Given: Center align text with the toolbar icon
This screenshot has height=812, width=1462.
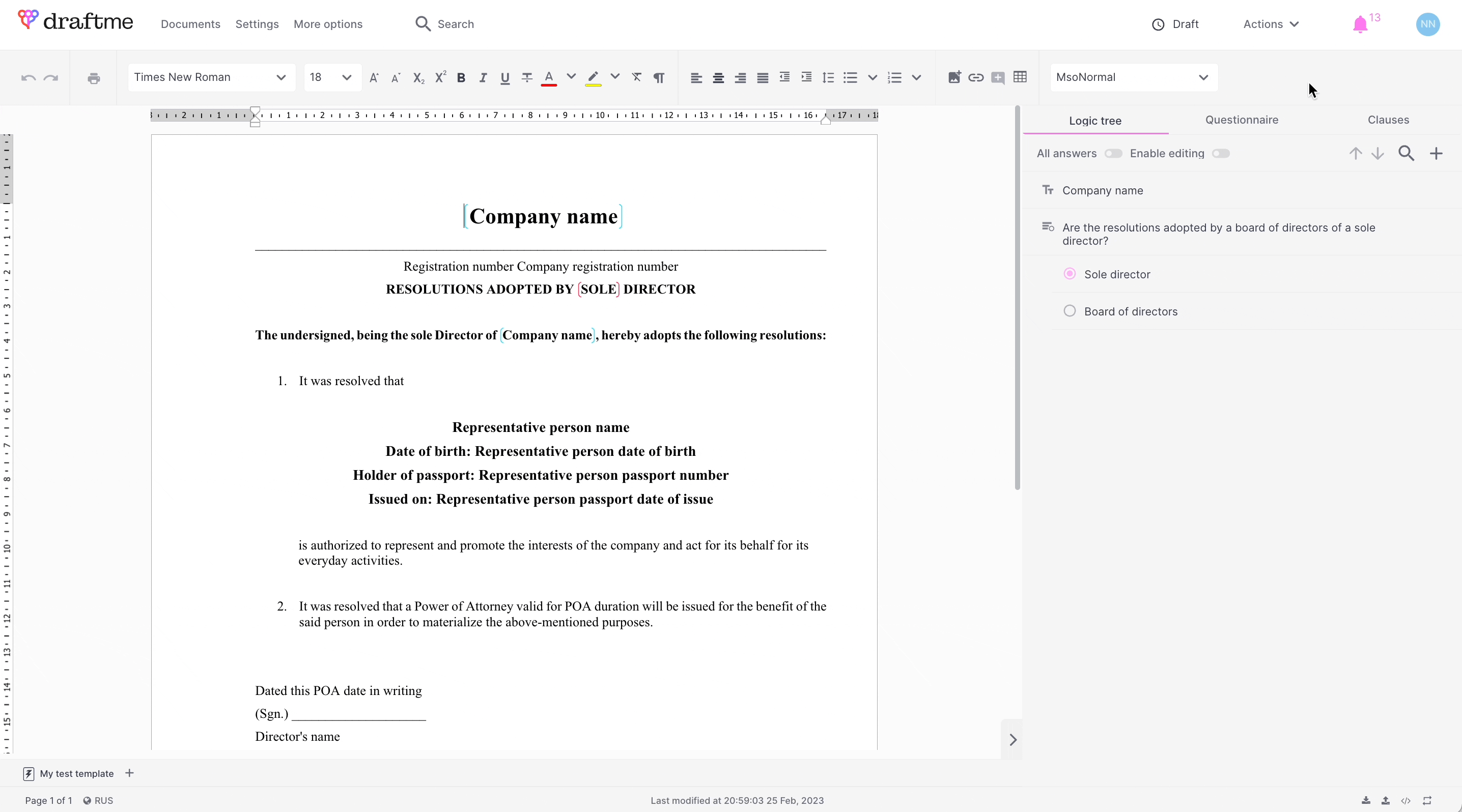Looking at the screenshot, I should [x=718, y=78].
